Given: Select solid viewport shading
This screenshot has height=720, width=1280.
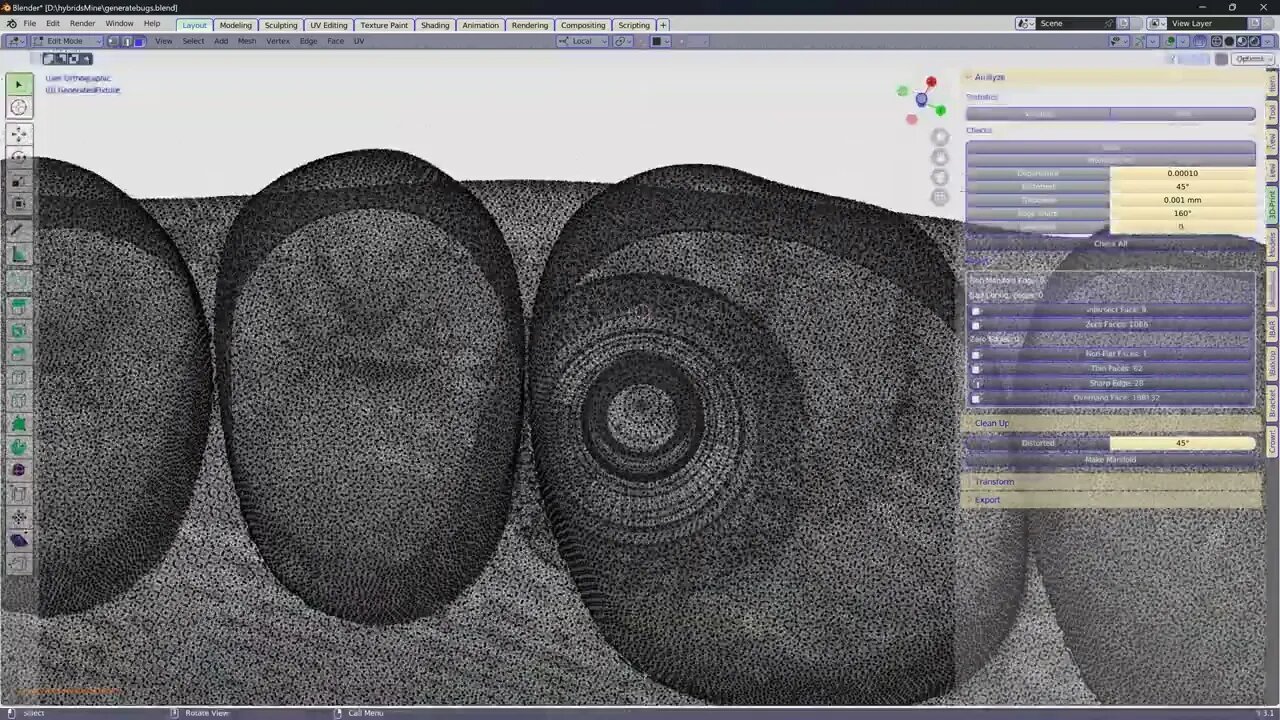Looking at the screenshot, I should pos(1229,41).
